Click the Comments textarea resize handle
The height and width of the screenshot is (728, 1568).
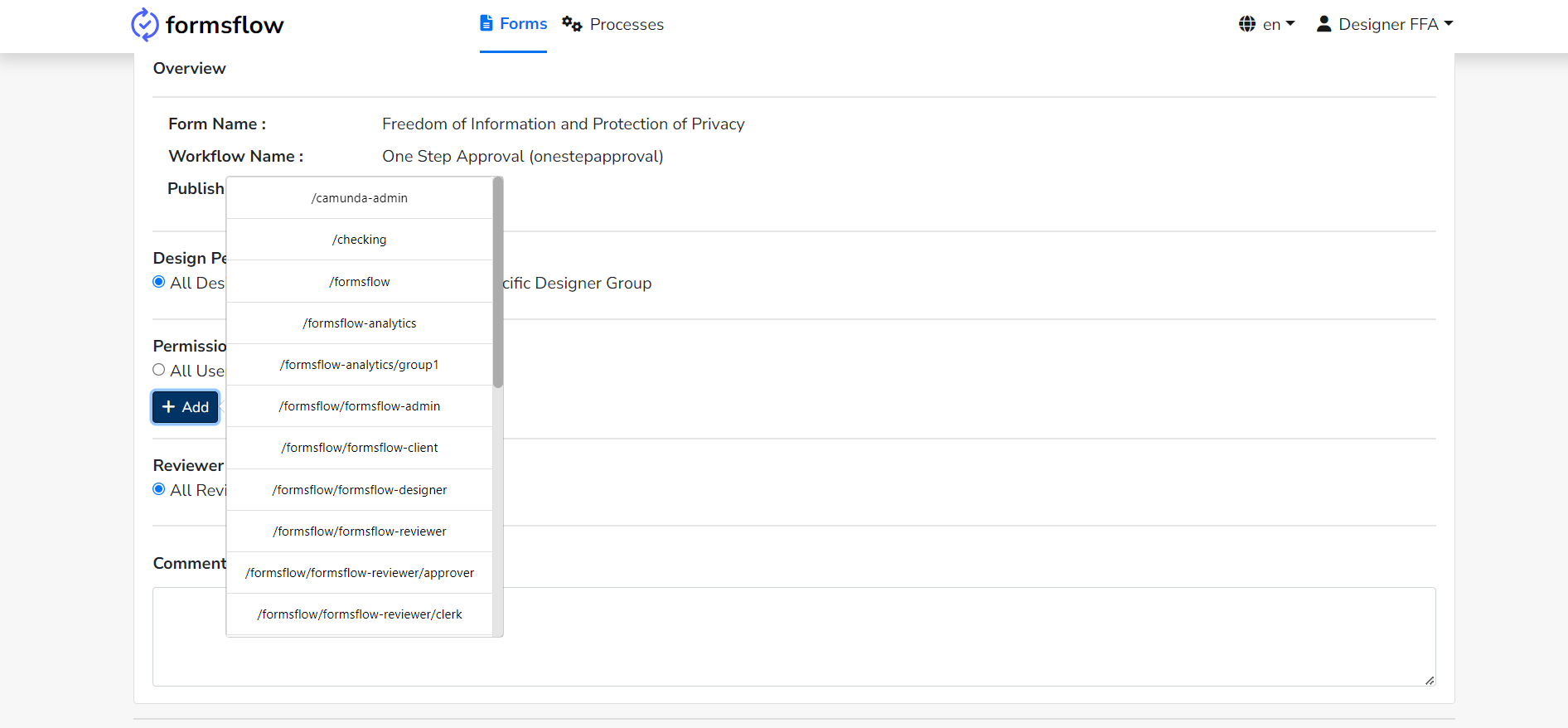click(1430, 680)
